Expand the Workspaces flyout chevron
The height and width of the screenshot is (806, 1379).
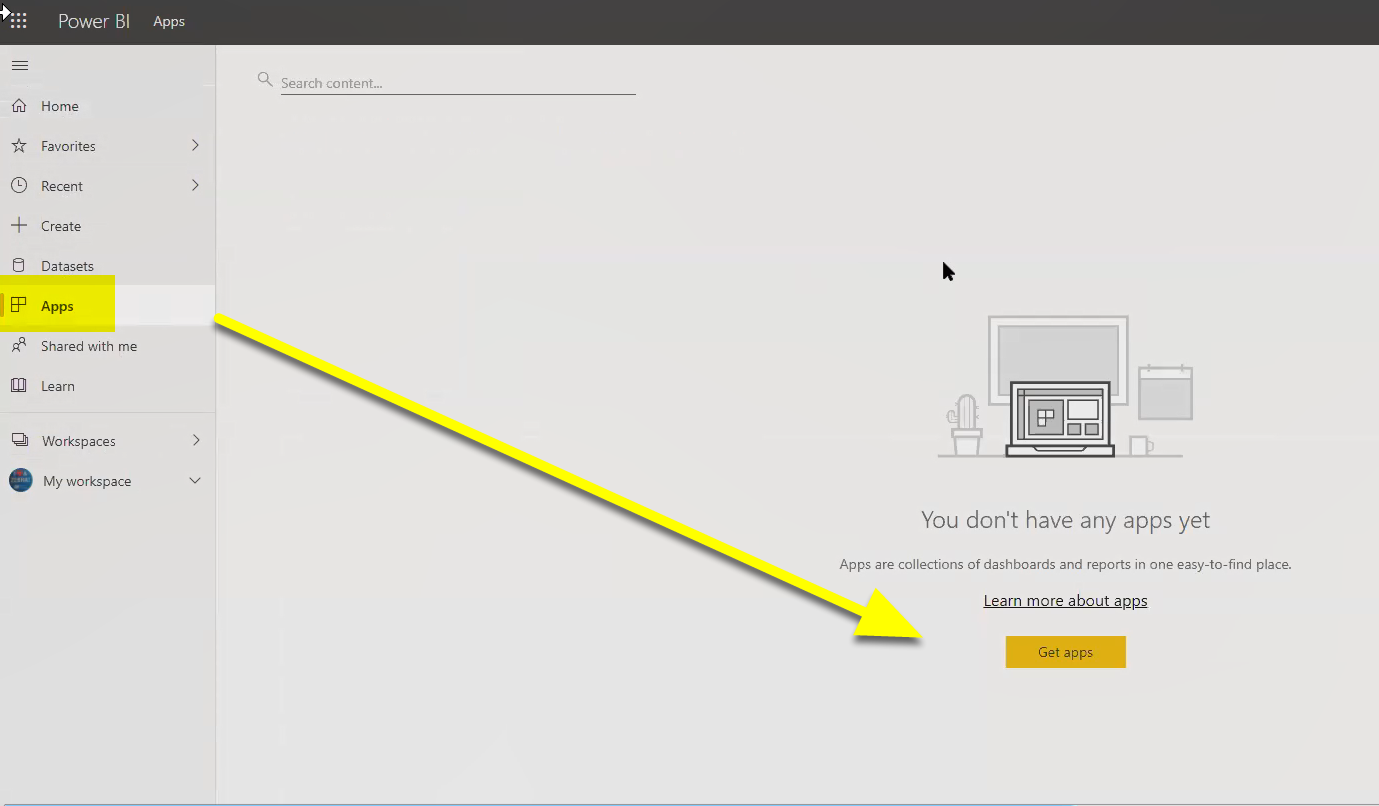click(195, 441)
